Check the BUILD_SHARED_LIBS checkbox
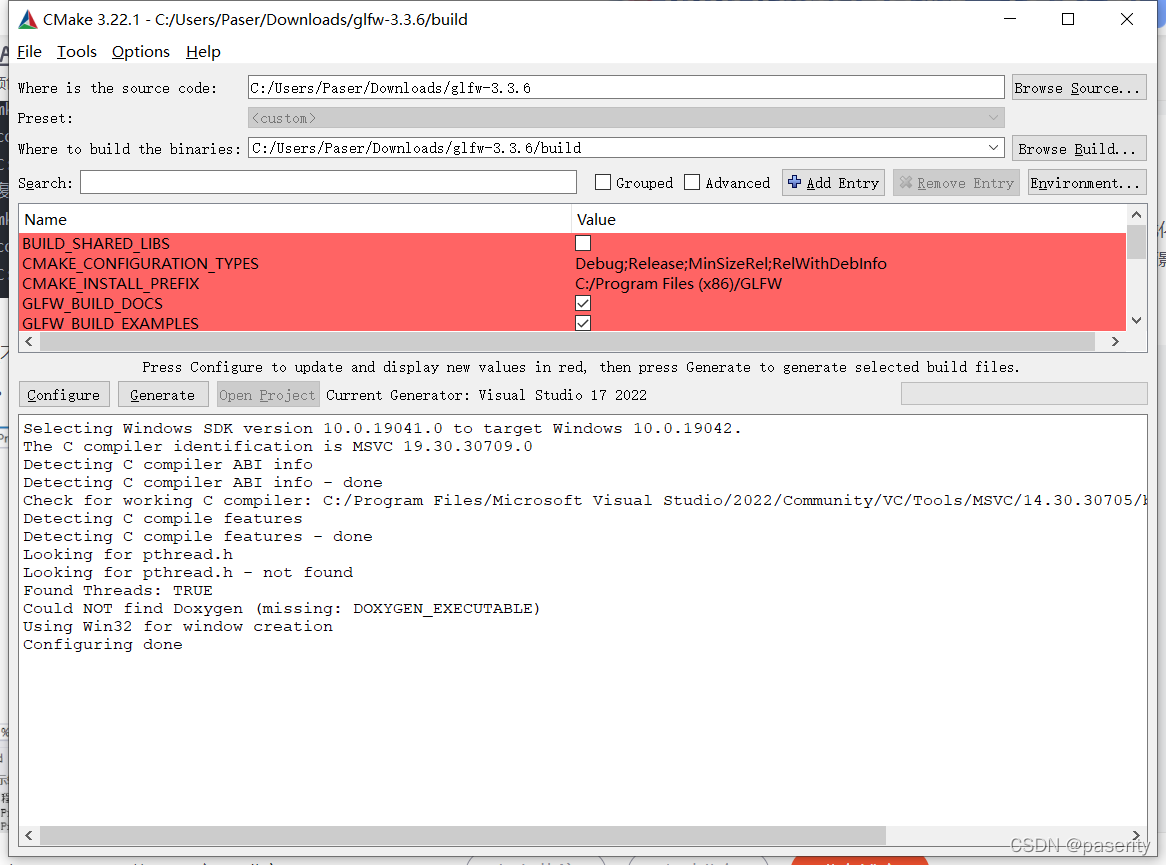This screenshot has width=1166, height=865. (x=583, y=243)
